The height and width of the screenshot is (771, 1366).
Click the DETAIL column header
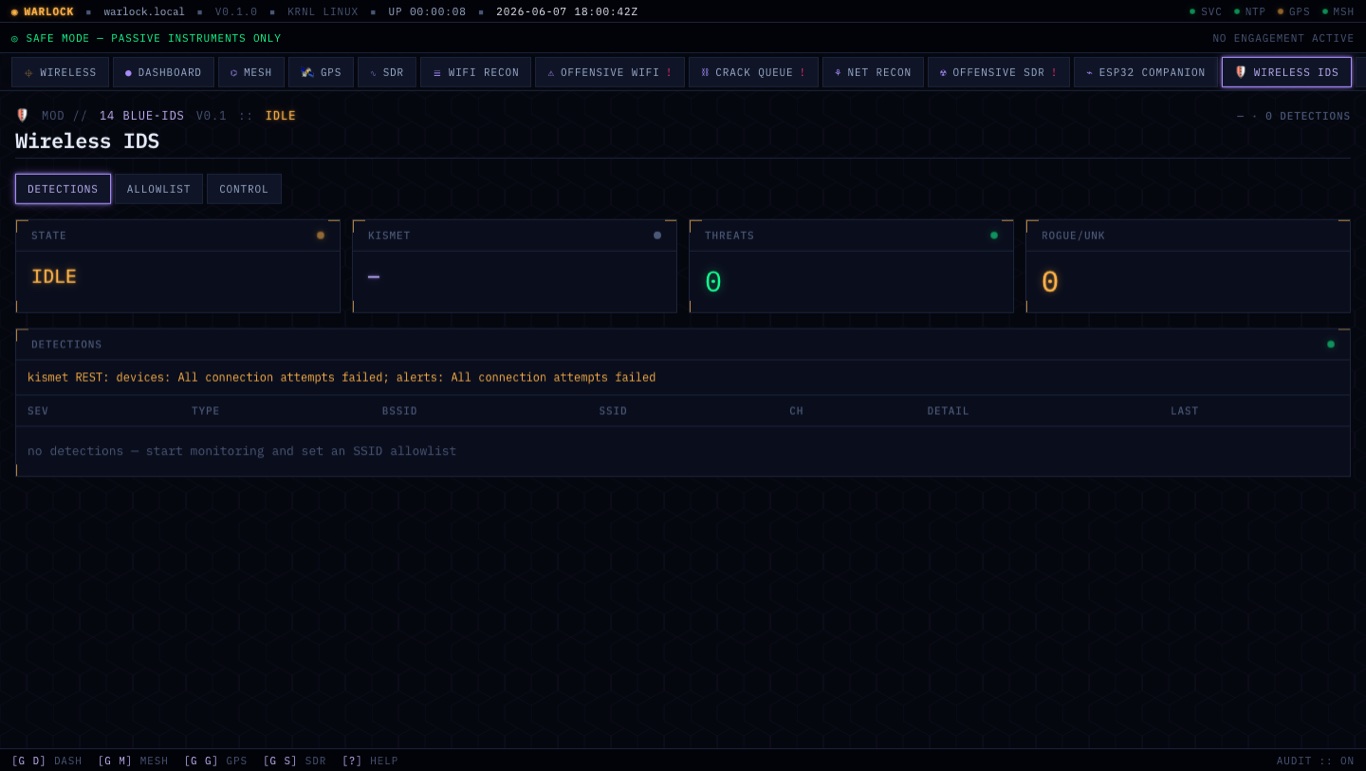(x=948, y=411)
